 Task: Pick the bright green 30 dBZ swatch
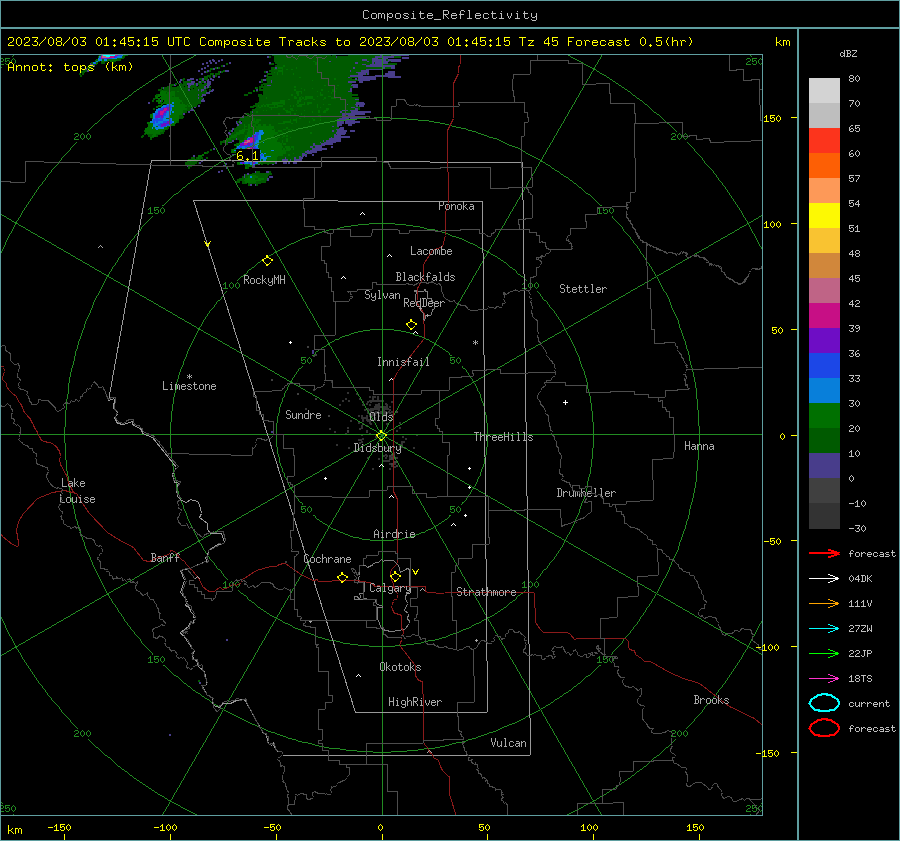(x=824, y=415)
